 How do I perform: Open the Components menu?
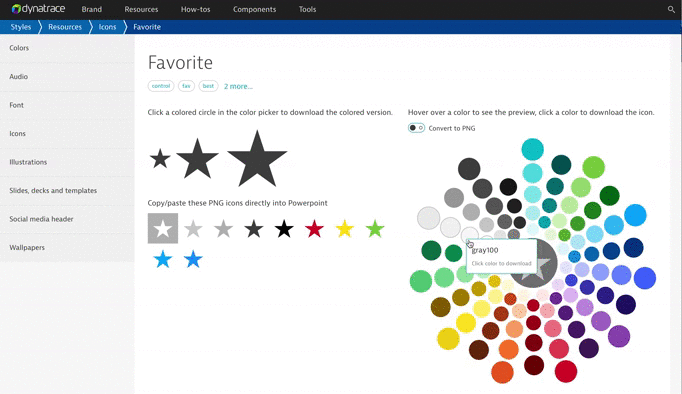pyautogui.click(x=254, y=9)
